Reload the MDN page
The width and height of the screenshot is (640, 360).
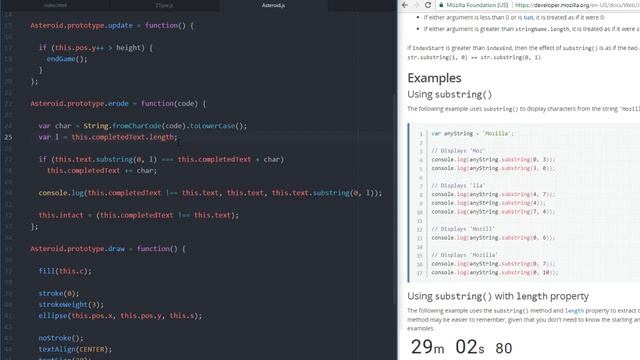428,5
